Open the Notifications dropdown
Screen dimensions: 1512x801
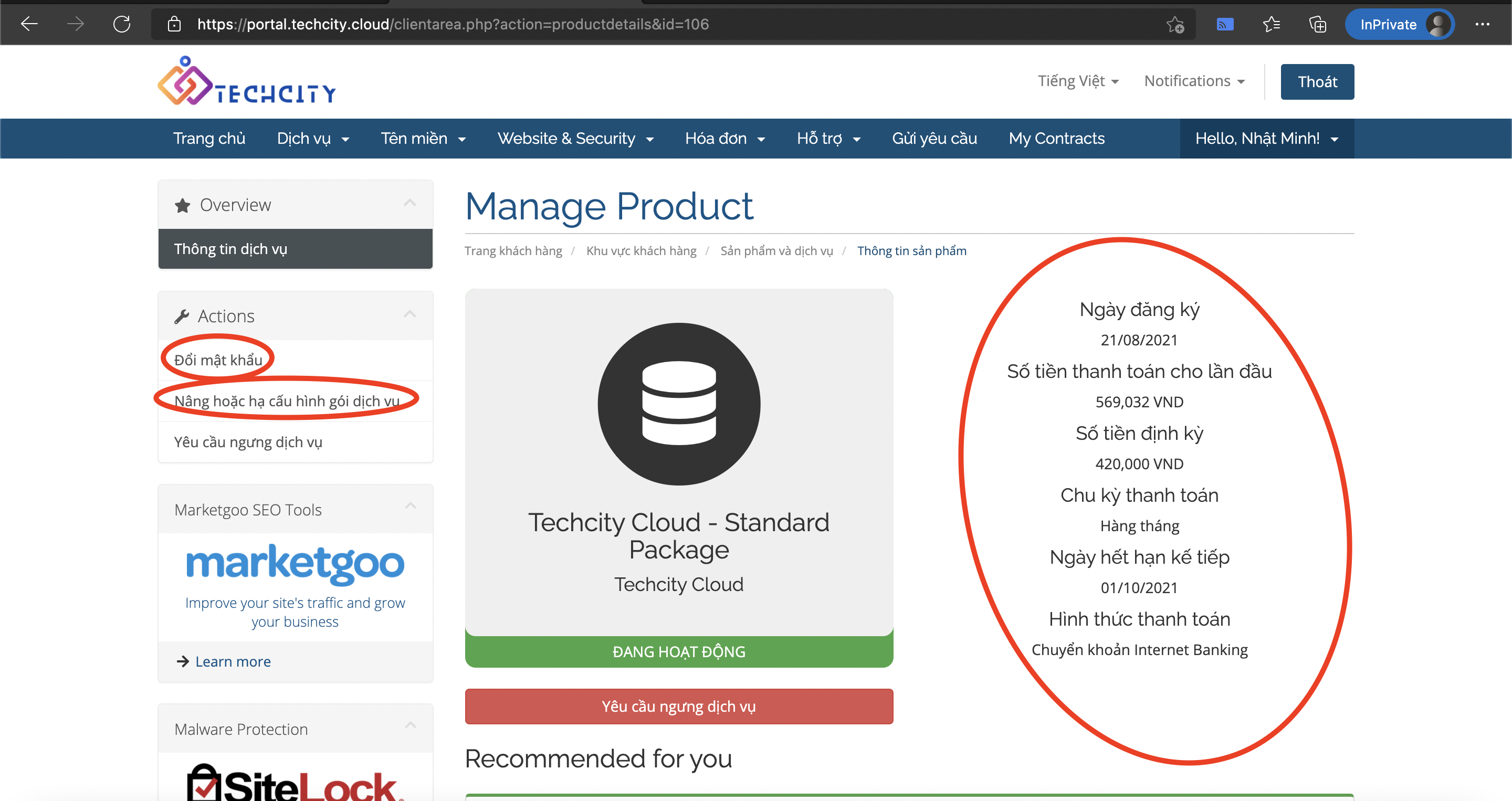[x=1194, y=81]
